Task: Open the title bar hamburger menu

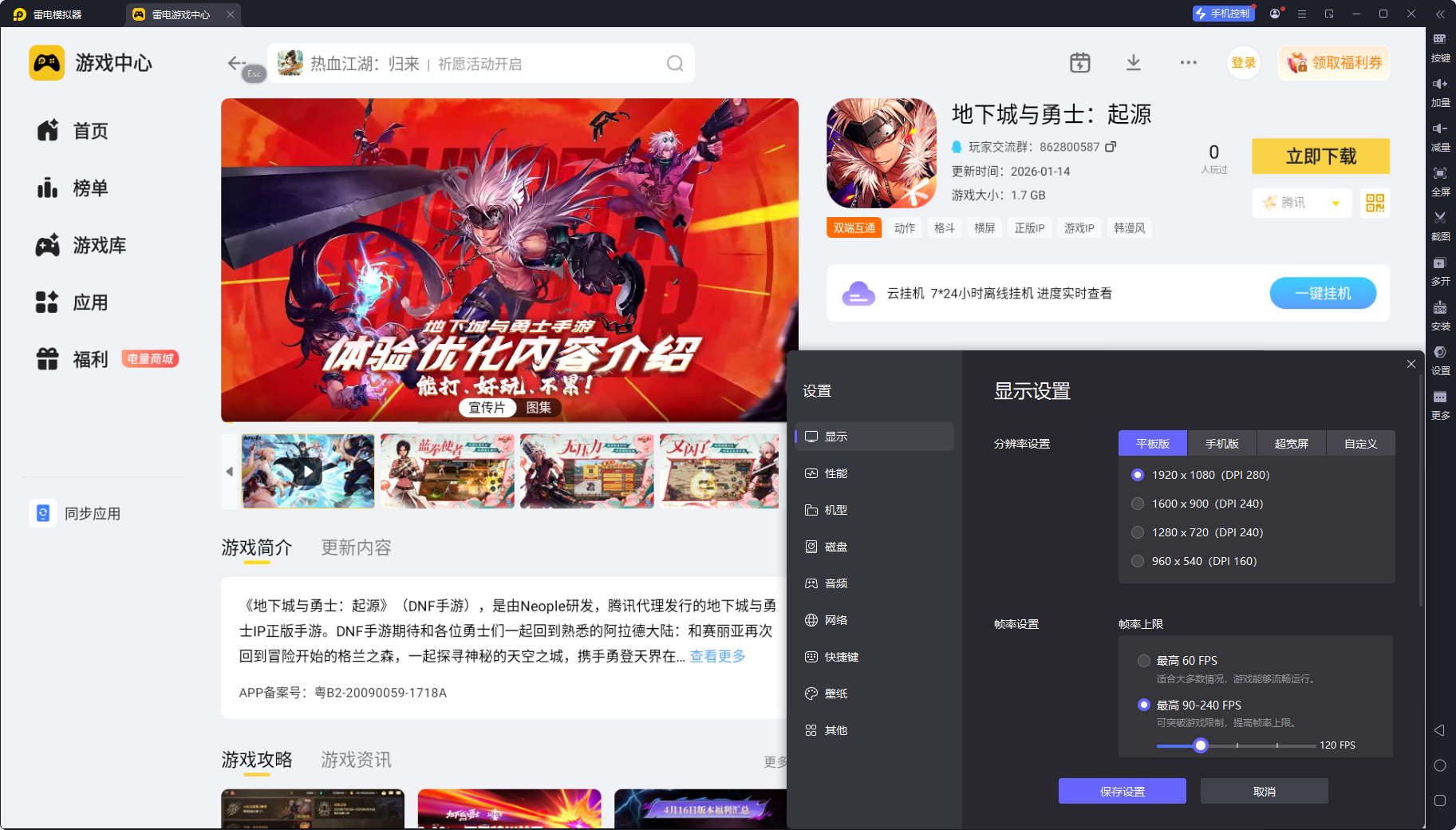Action: click(x=1302, y=14)
